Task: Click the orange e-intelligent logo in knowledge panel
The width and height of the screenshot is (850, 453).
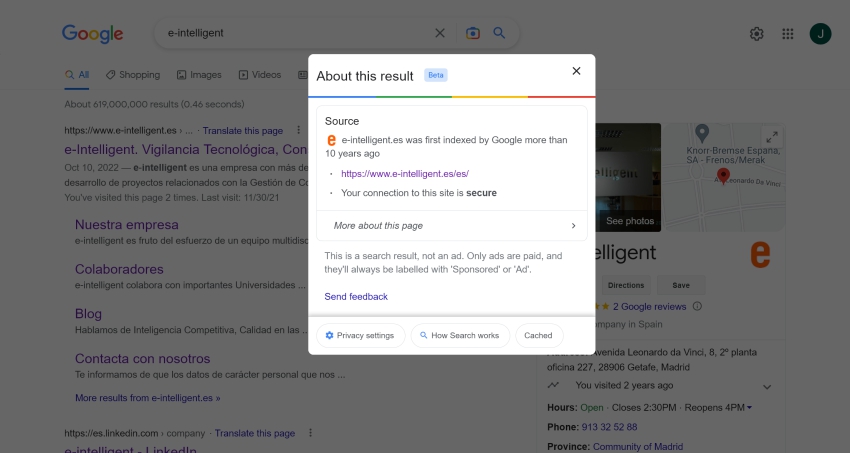Action: [760, 254]
